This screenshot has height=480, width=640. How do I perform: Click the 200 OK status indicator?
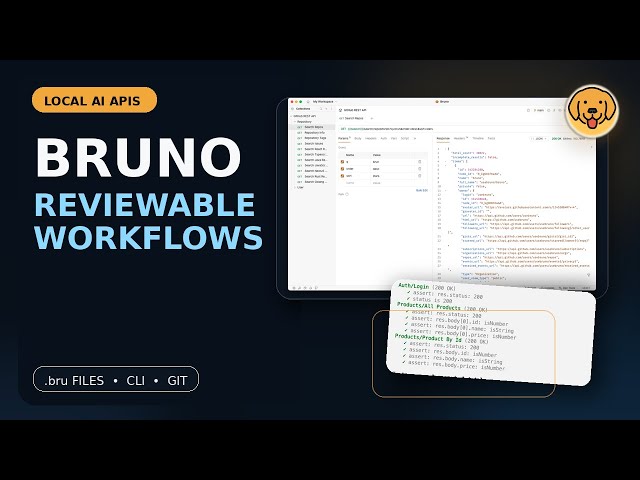point(556,139)
